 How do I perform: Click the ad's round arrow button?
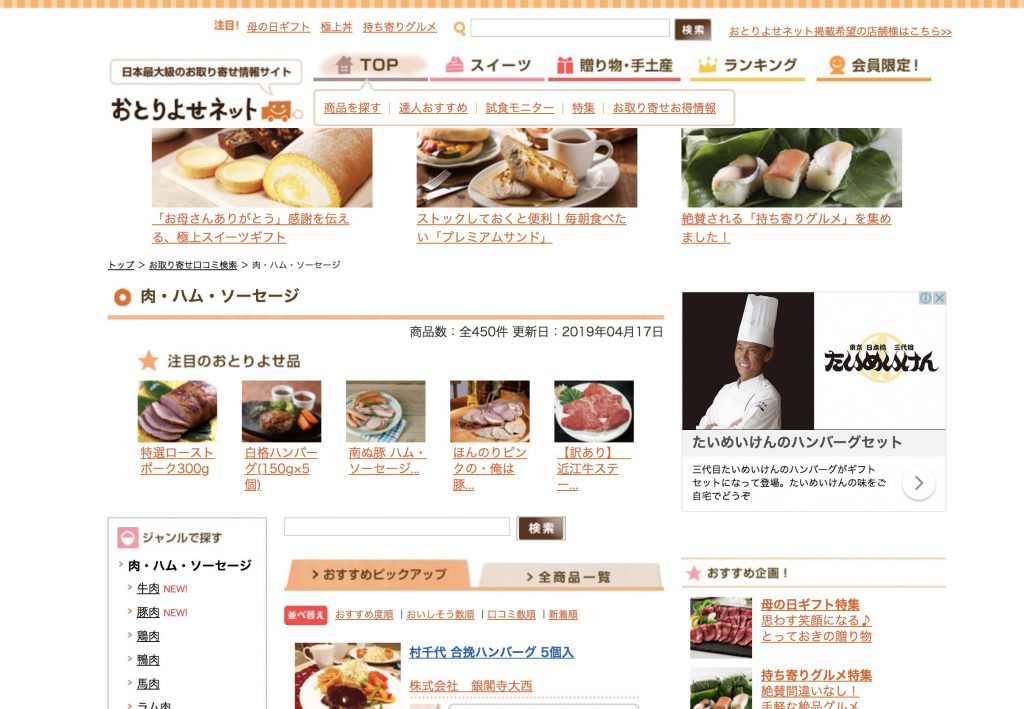pos(918,483)
